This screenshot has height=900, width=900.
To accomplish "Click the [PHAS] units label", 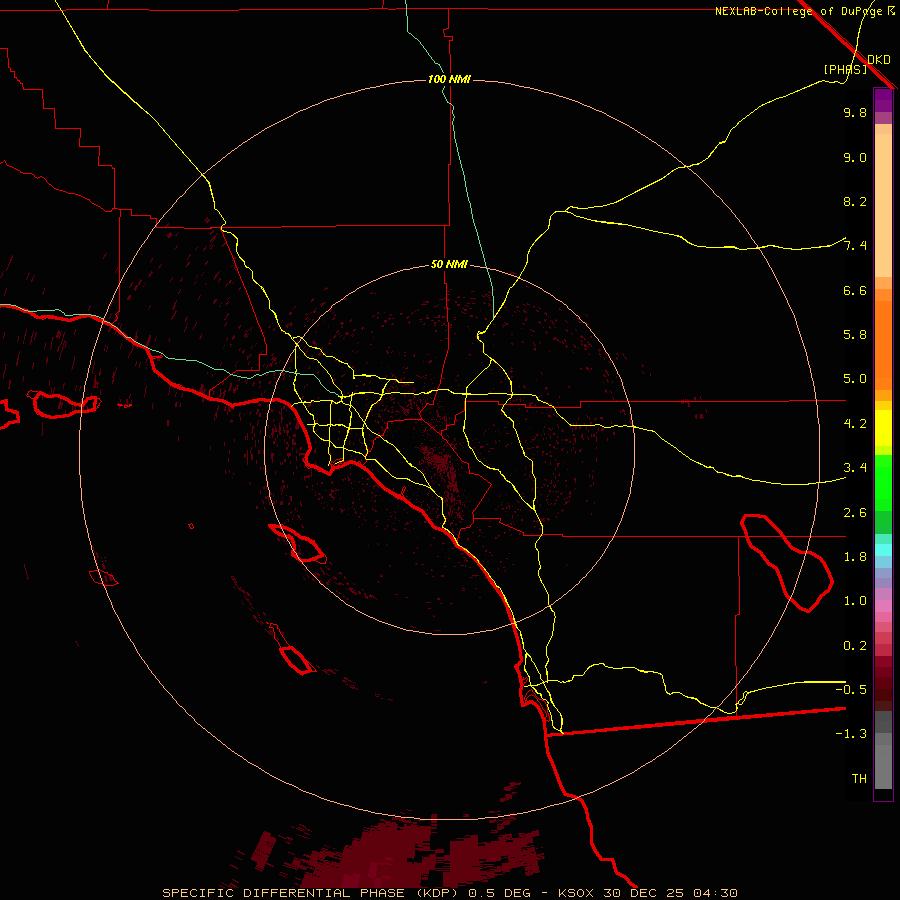I will click(845, 69).
